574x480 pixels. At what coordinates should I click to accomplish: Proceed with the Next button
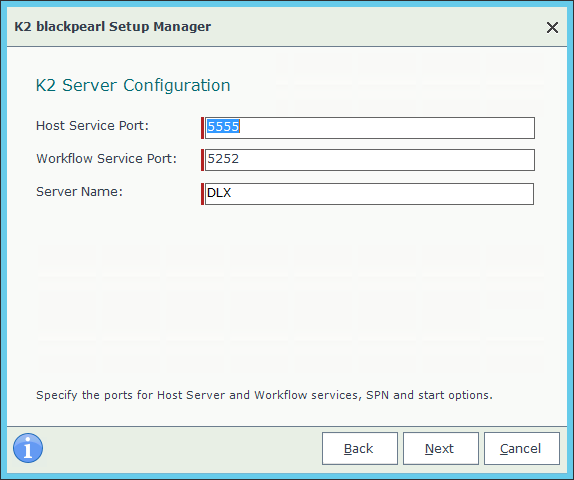coord(441,449)
